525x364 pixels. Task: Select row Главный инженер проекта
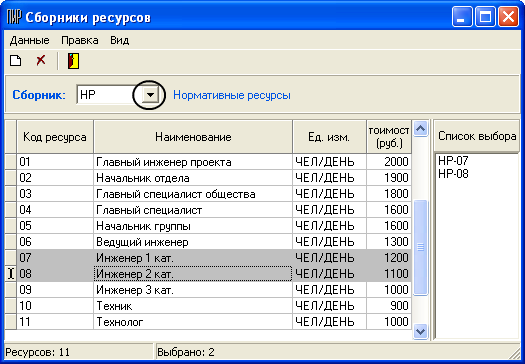193,162
